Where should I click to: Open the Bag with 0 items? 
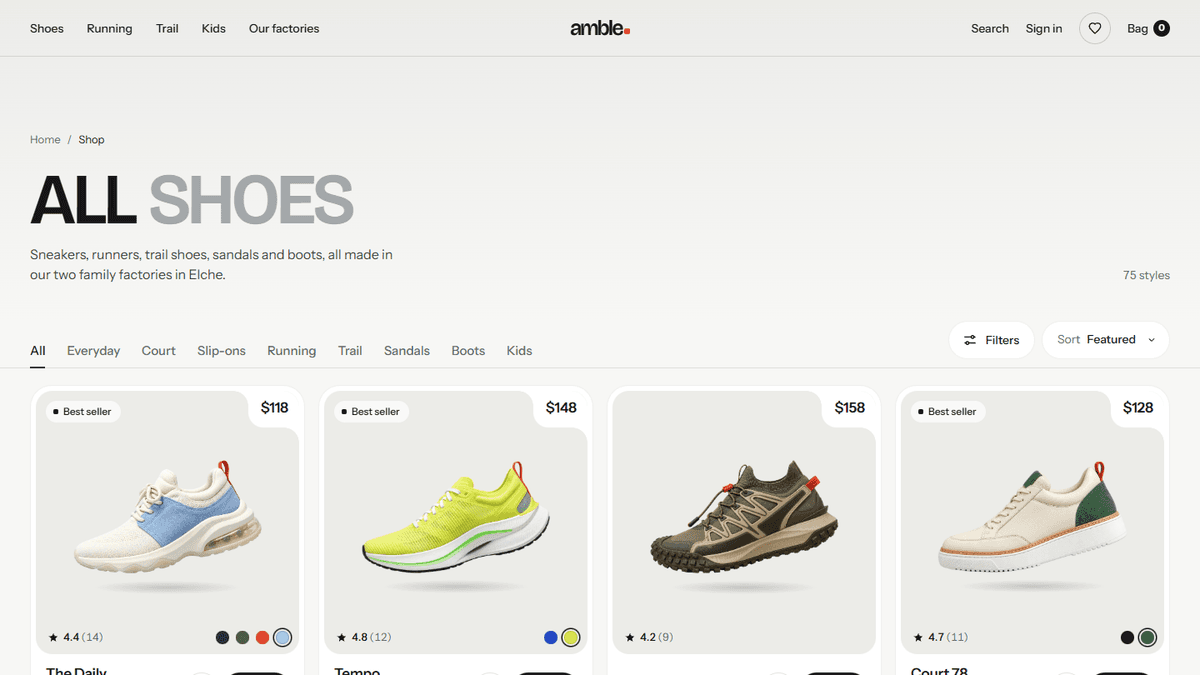[1148, 28]
